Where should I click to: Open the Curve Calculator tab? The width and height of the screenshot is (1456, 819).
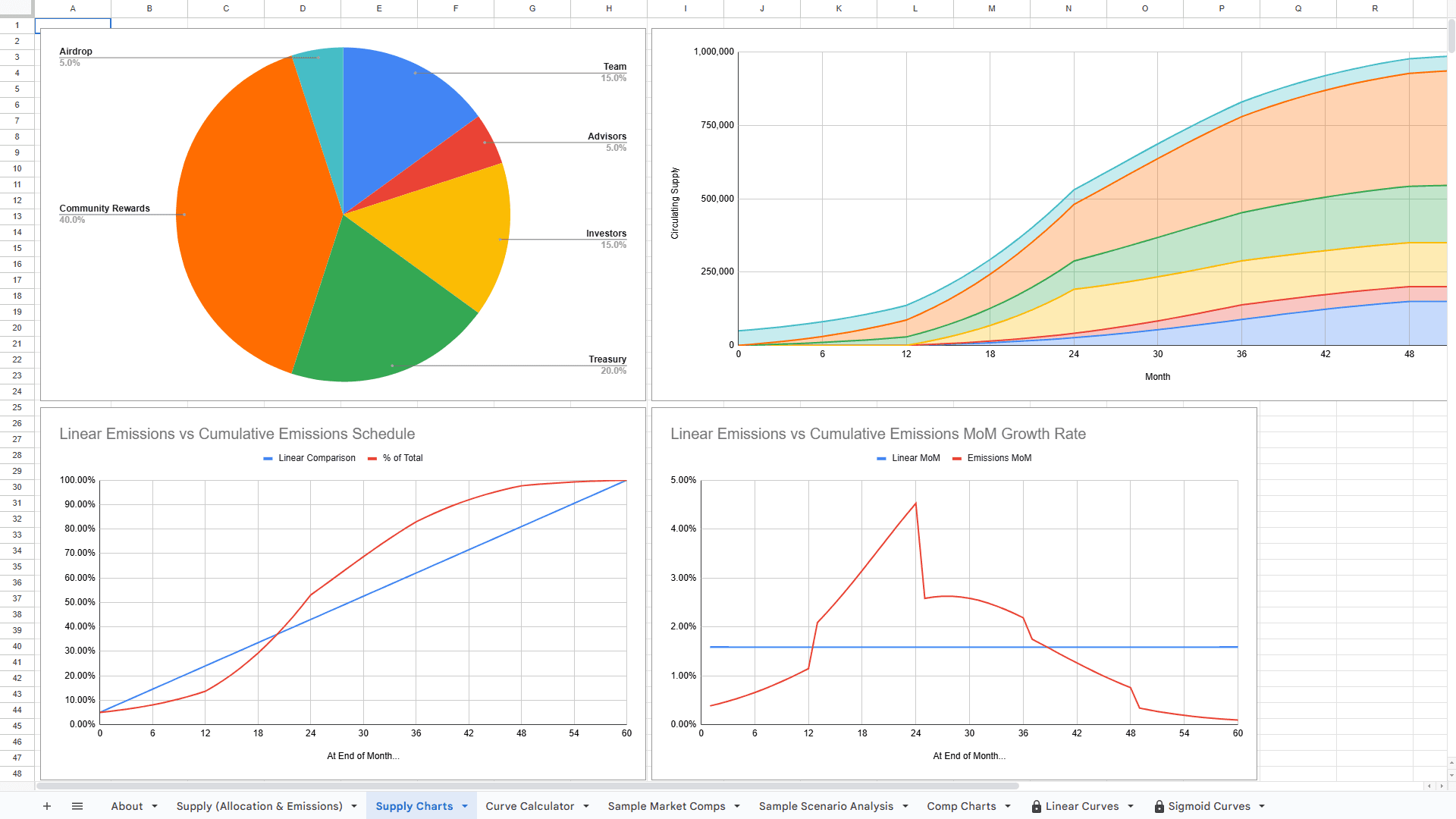coord(530,806)
